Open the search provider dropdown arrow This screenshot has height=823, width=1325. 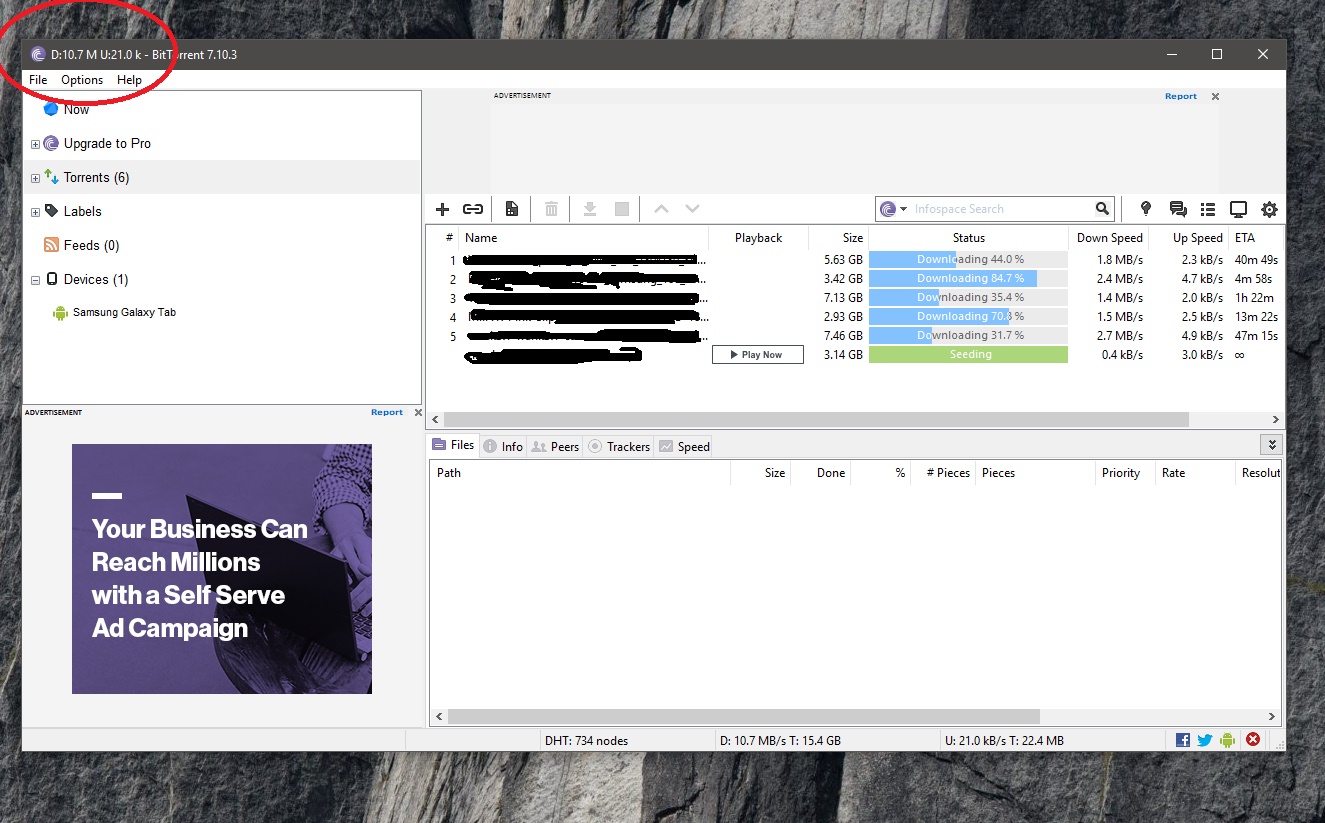pyautogui.click(x=904, y=209)
